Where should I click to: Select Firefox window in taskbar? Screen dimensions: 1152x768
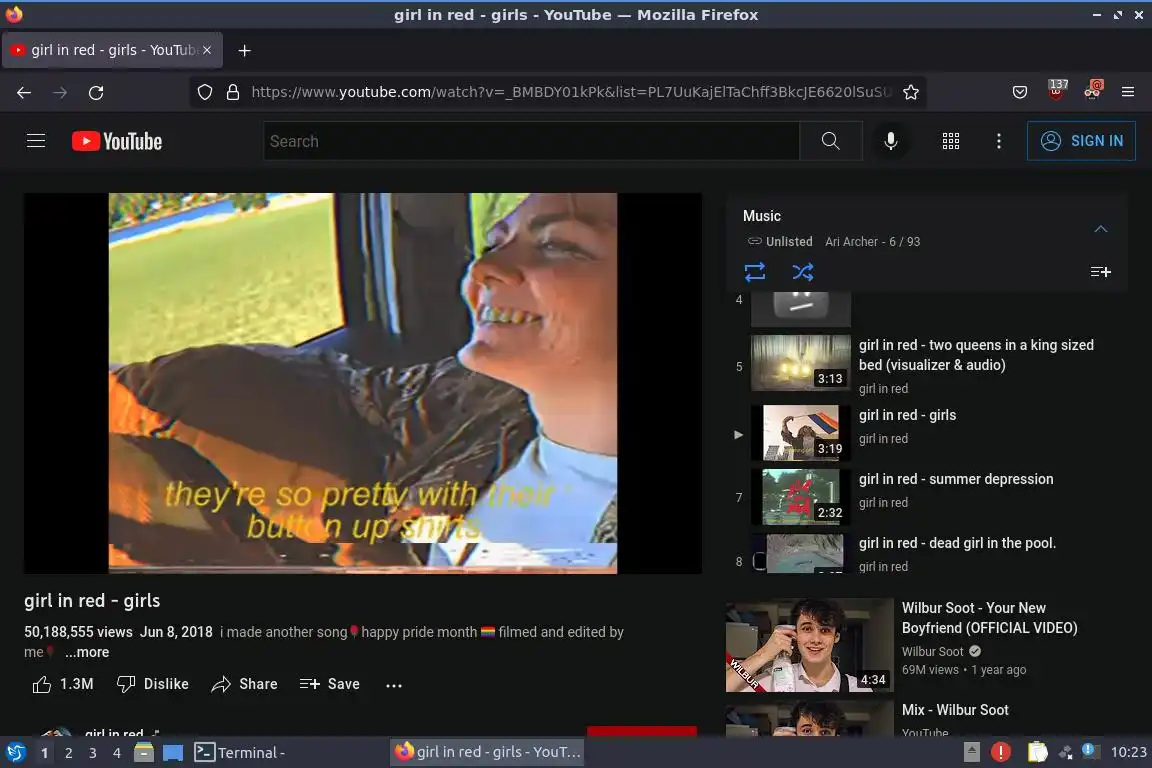point(488,752)
